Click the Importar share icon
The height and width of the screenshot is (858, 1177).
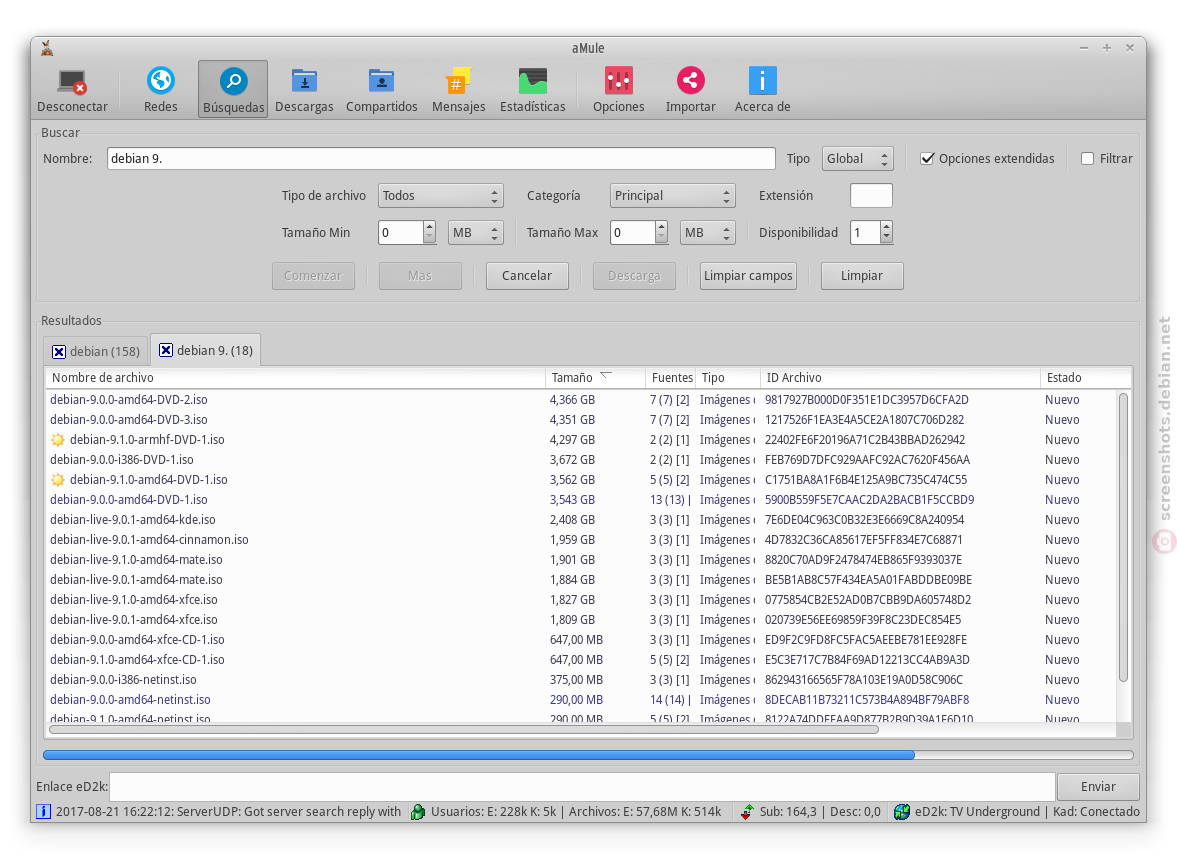[x=691, y=80]
